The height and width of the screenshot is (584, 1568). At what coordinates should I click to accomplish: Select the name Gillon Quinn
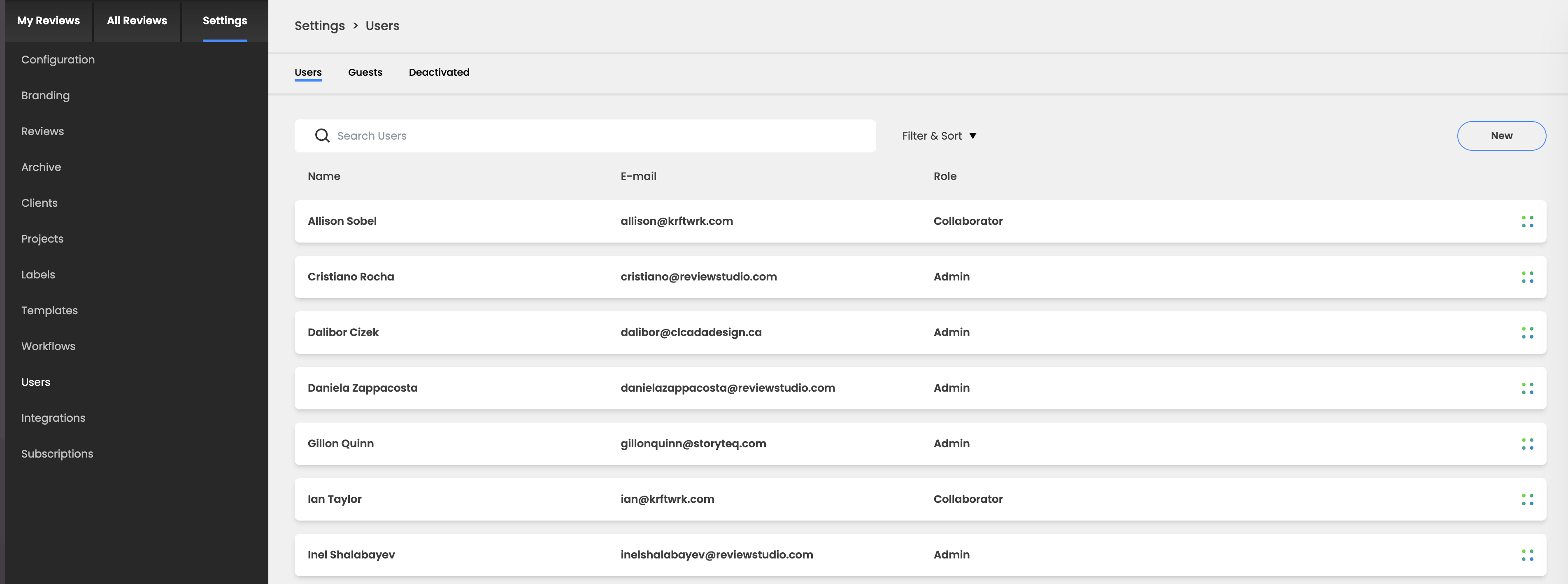coord(340,443)
